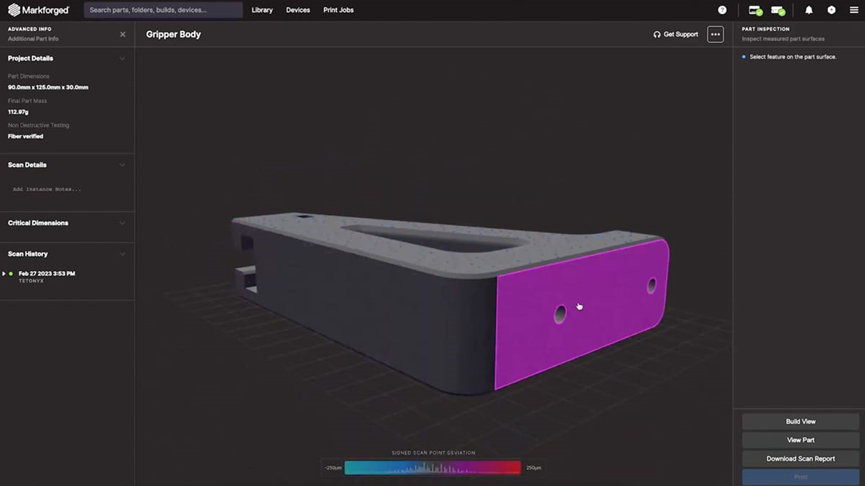Collapse the Scan History section
This screenshot has height=486, width=865.
pos(122,254)
